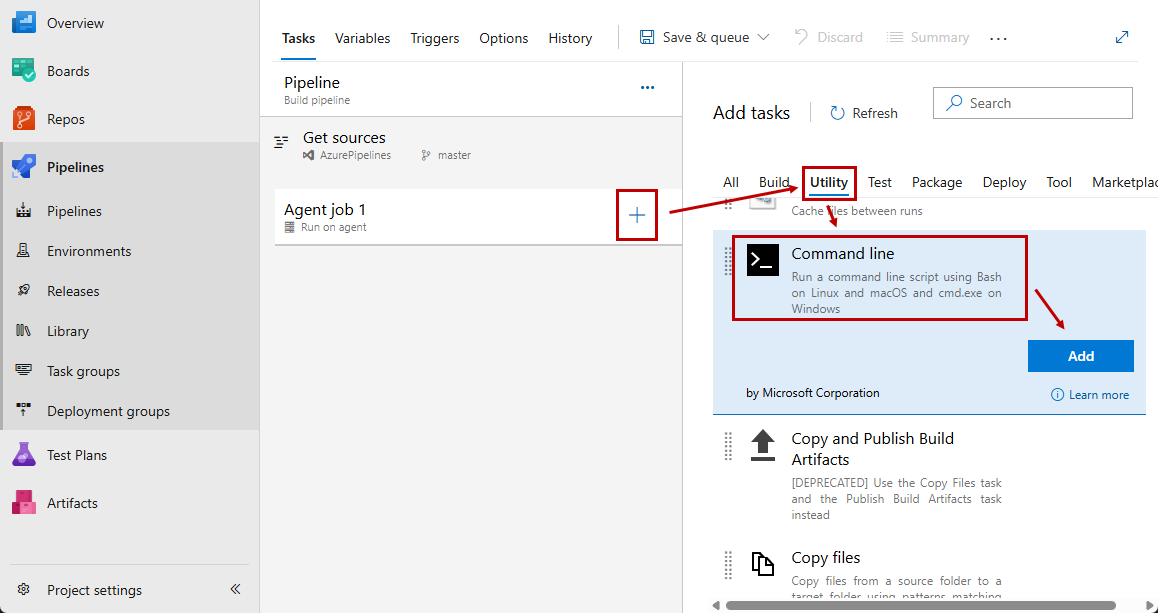Image resolution: width=1158 pixels, height=613 pixels.
Task: Switch to the History tab
Action: (570, 38)
